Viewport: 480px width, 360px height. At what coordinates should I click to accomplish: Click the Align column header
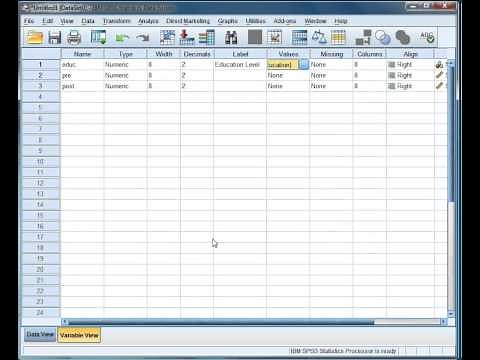pos(411,54)
